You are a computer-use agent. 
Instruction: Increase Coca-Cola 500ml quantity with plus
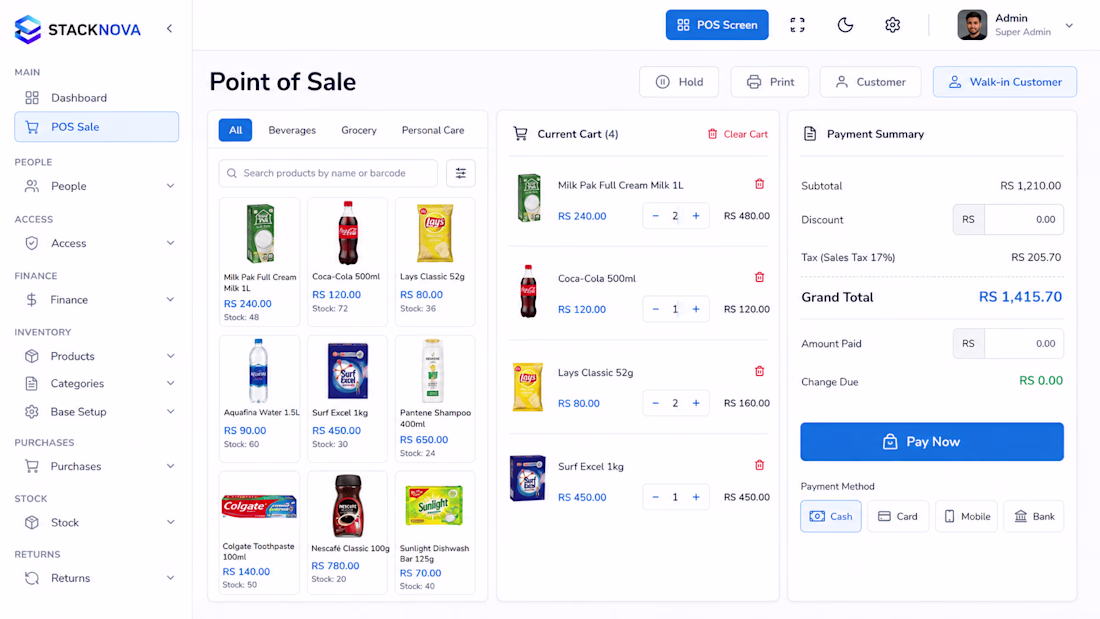(x=696, y=309)
